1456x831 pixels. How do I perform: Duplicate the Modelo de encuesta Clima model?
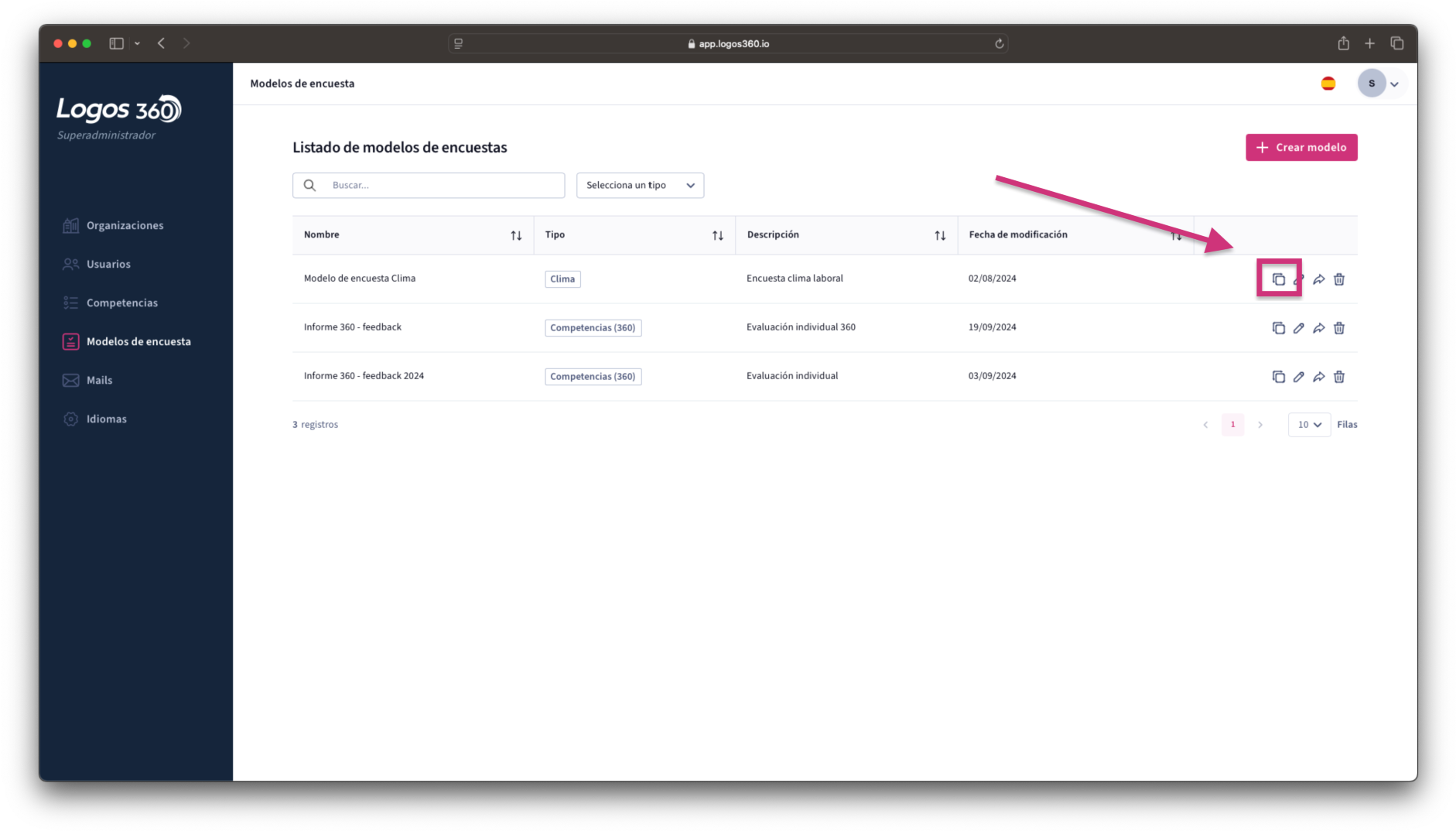click(1278, 279)
